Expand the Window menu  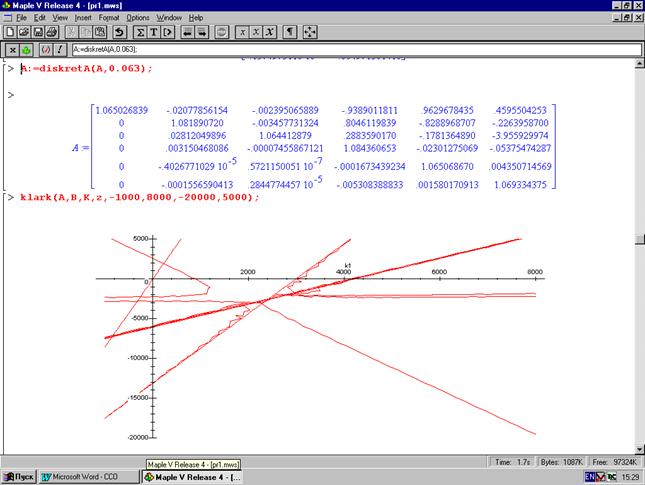click(x=170, y=18)
